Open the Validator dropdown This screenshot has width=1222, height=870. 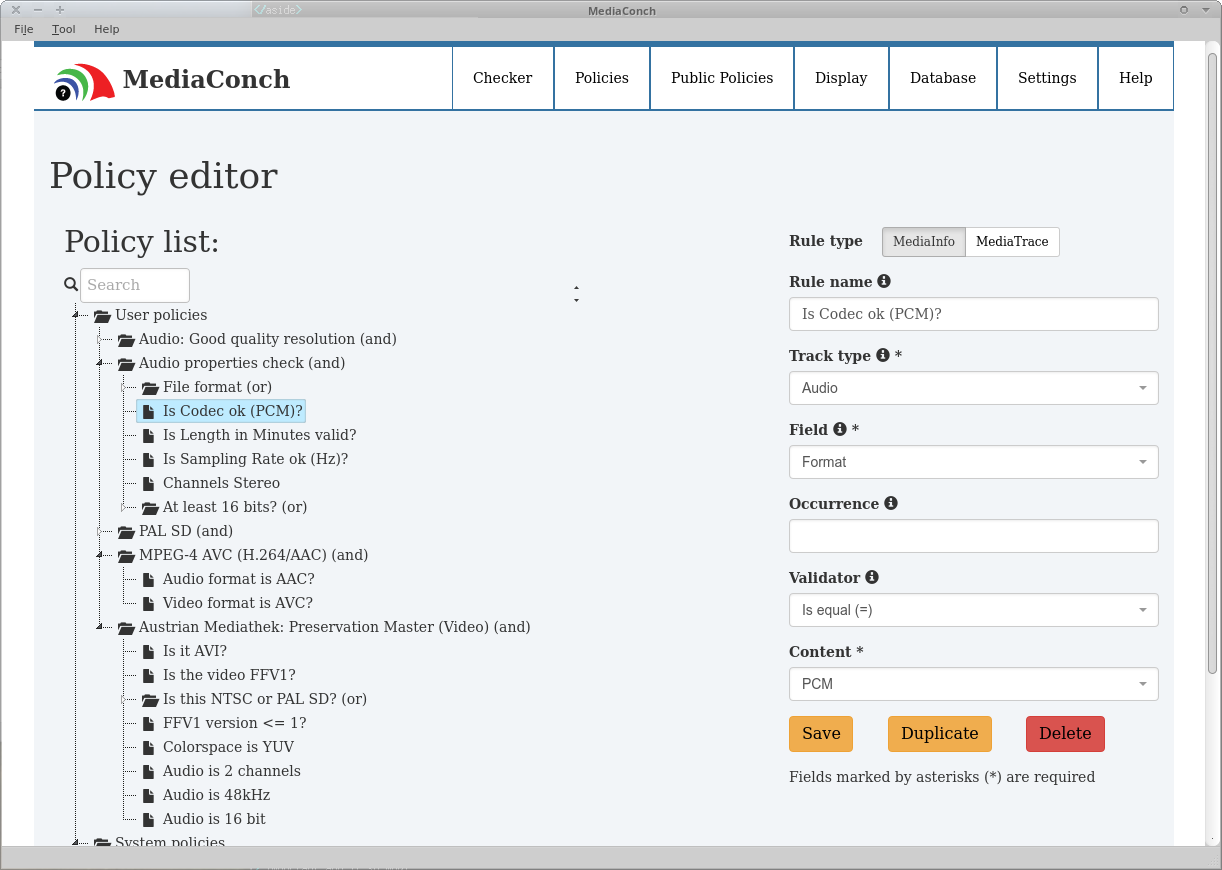pos(973,610)
